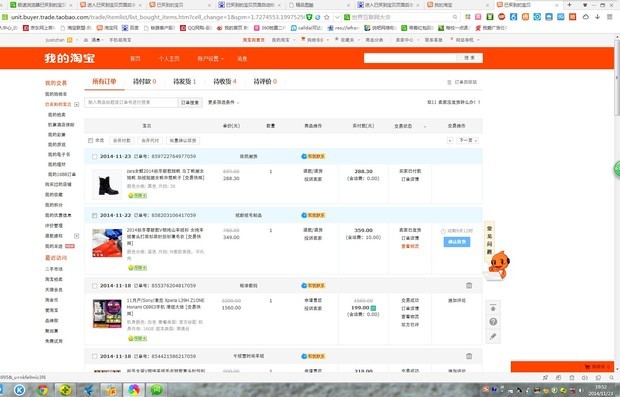Open the favorites dropdown in the top bar

pyautogui.click(x=347, y=40)
